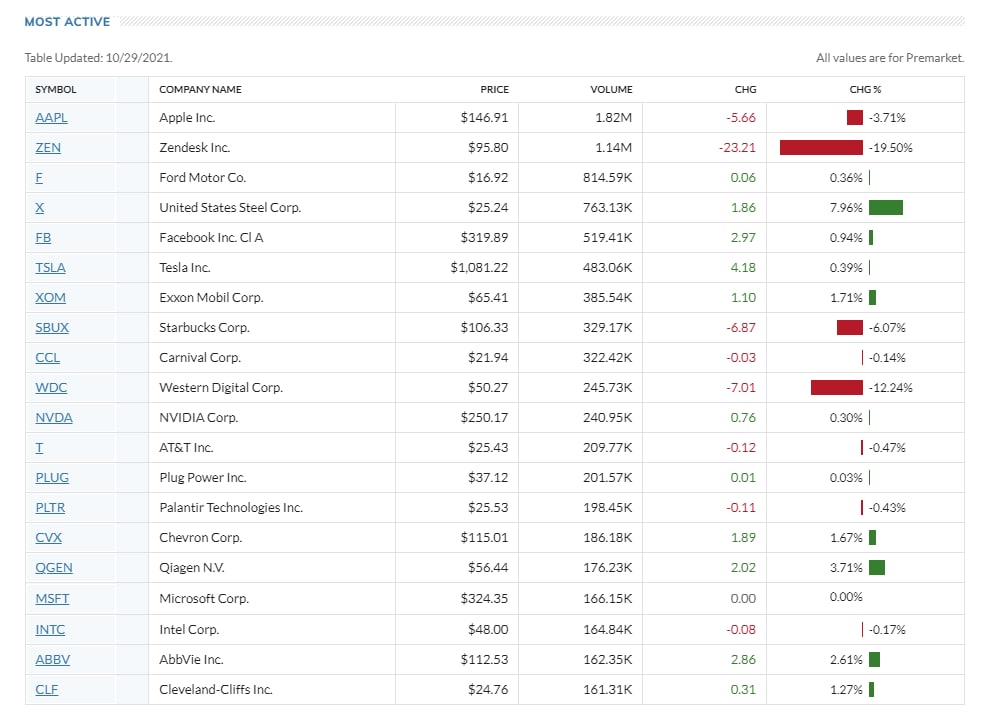Click the -12.24% change percent
The image size is (982, 718).
tap(891, 388)
